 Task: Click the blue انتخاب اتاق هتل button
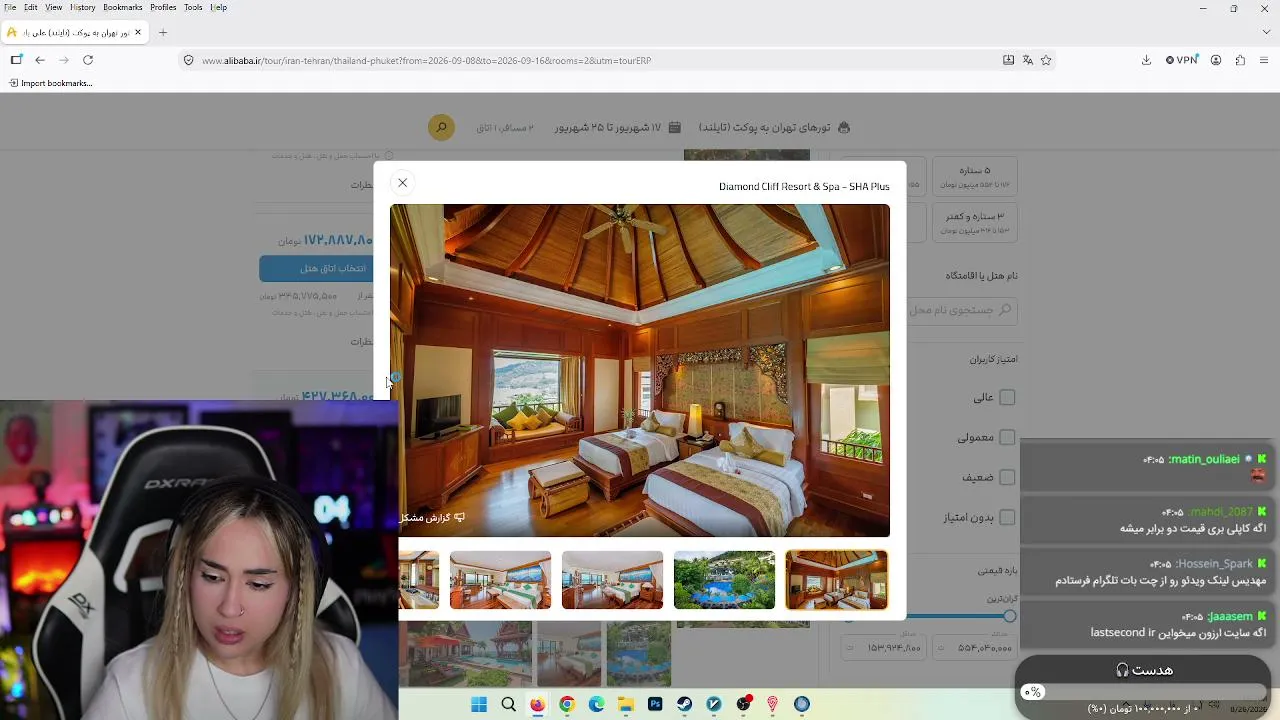(317, 268)
